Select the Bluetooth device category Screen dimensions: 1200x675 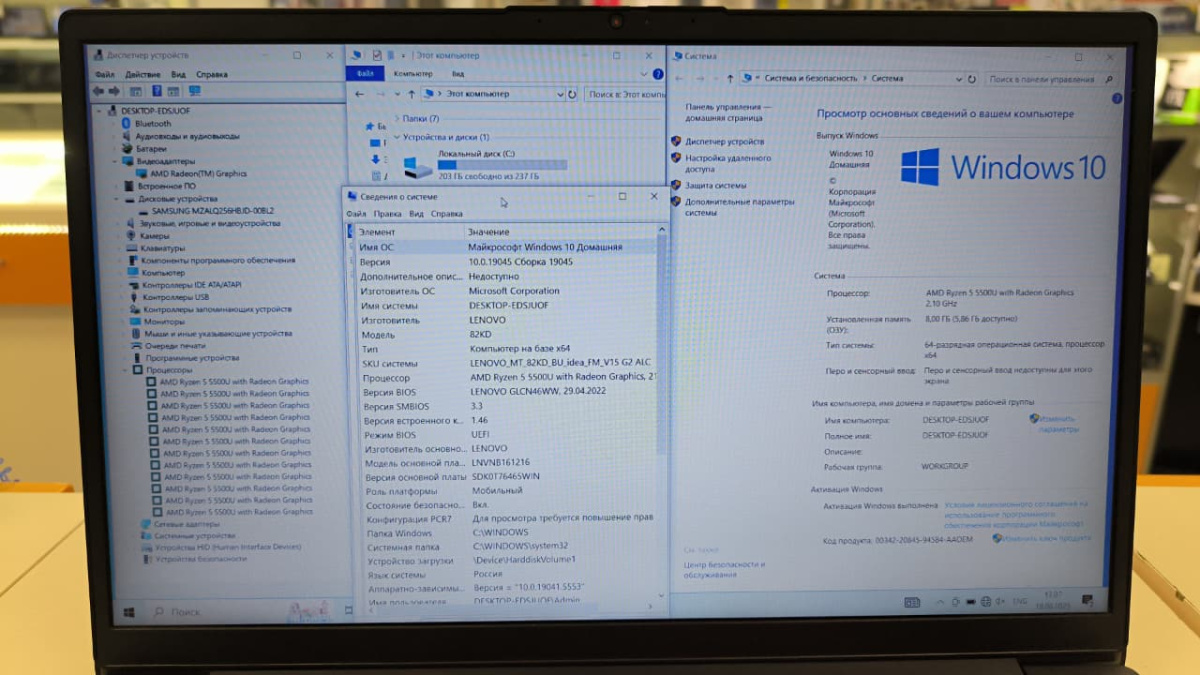coord(152,123)
